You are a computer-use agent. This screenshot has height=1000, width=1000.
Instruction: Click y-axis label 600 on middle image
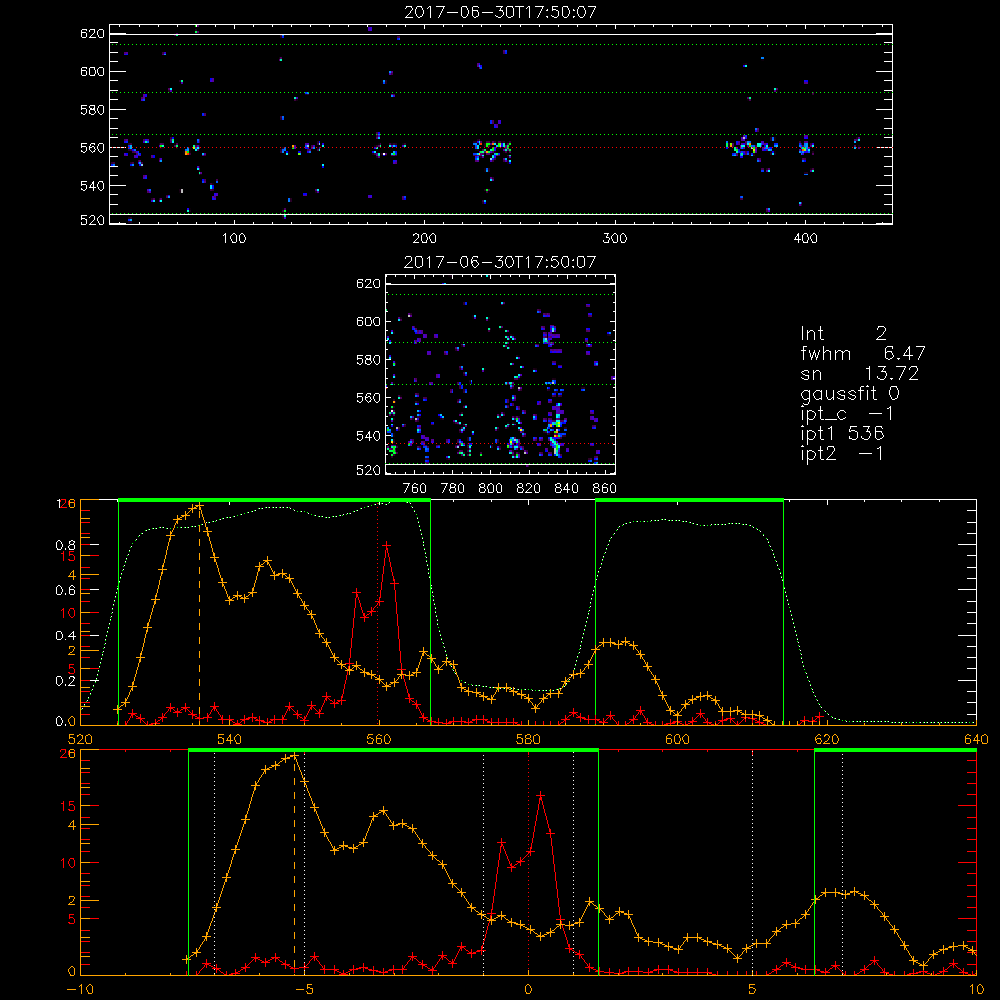pos(368,321)
